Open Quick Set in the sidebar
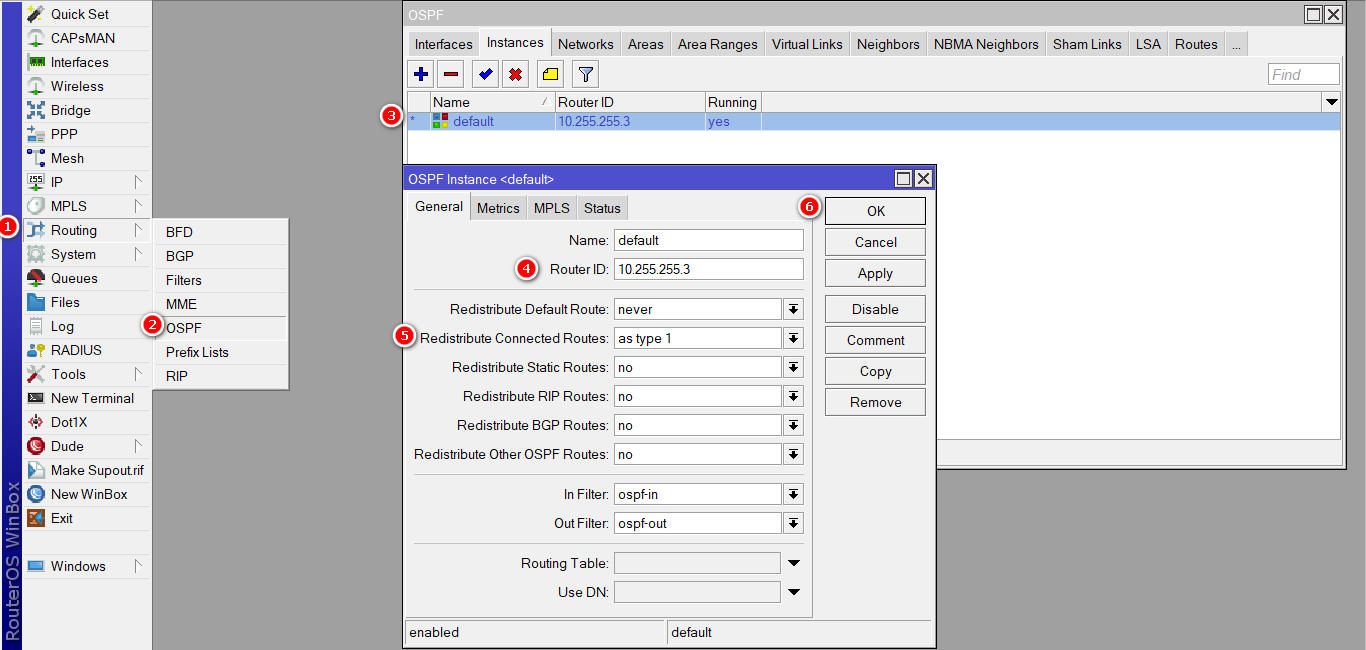This screenshot has width=1366, height=650. (x=80, y=14)
